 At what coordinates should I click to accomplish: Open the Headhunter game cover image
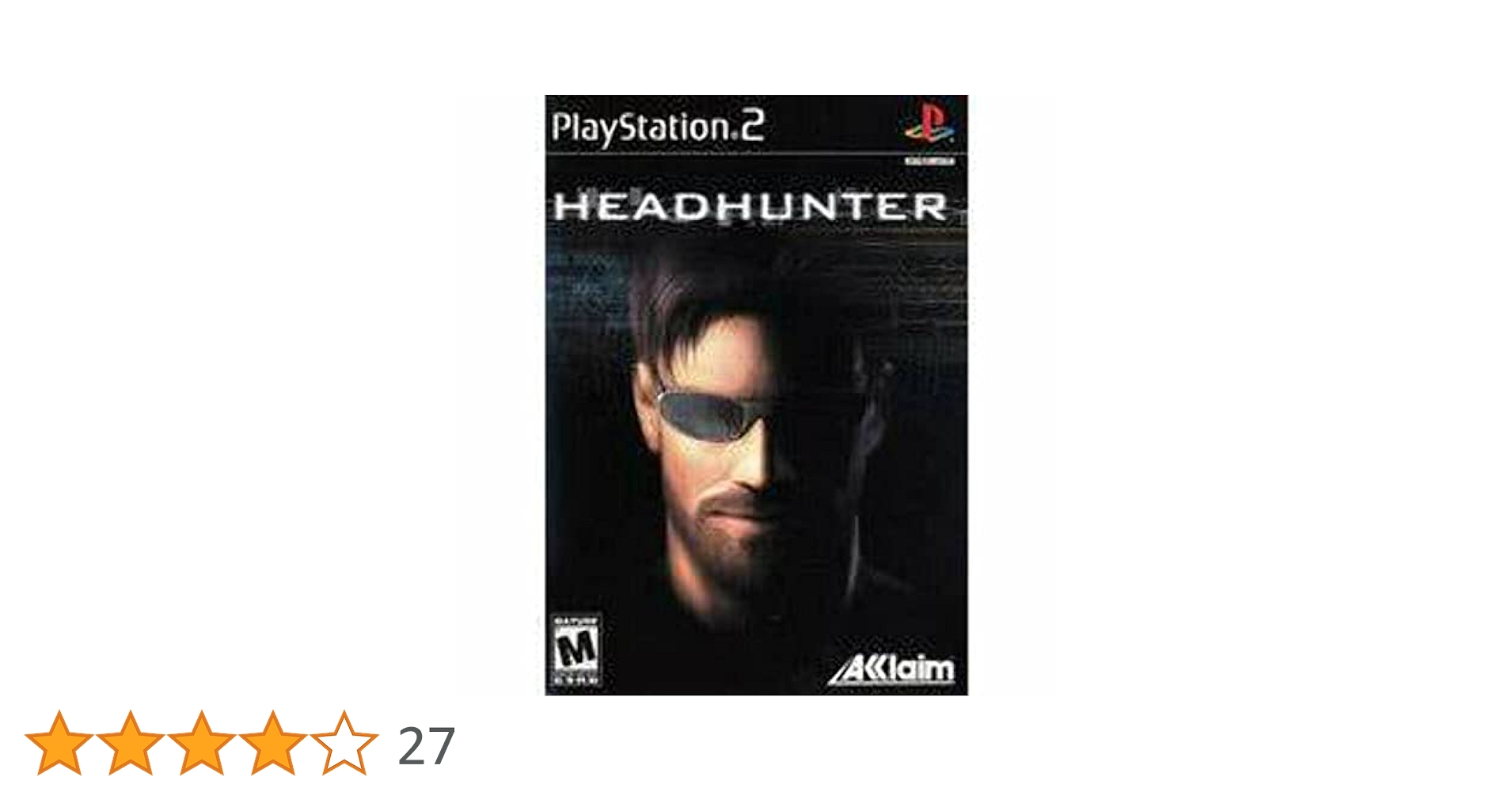coord(756,395)
